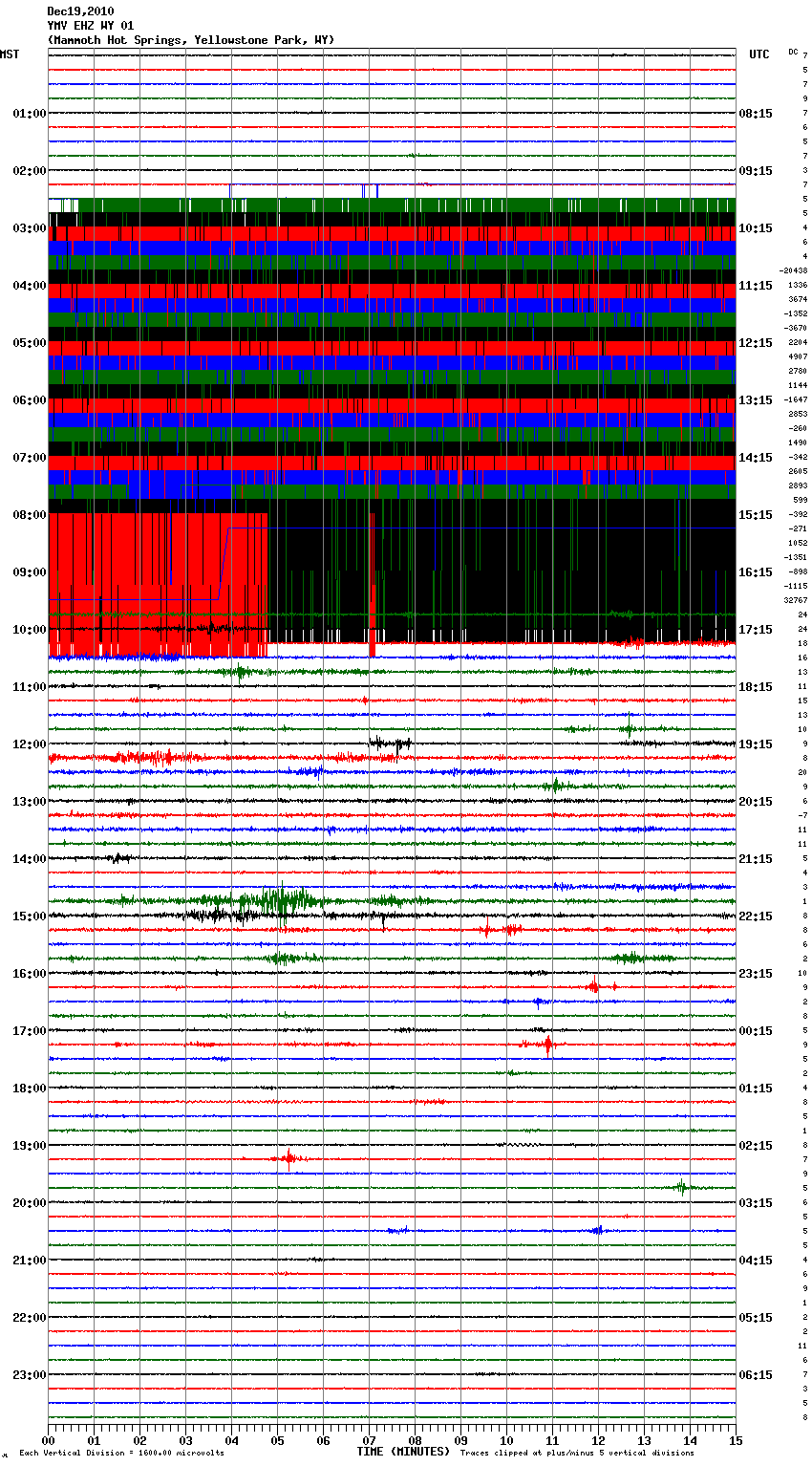812x1466 pixels.
Task: Click the UTC column header
Action: (x=759, y=54)
